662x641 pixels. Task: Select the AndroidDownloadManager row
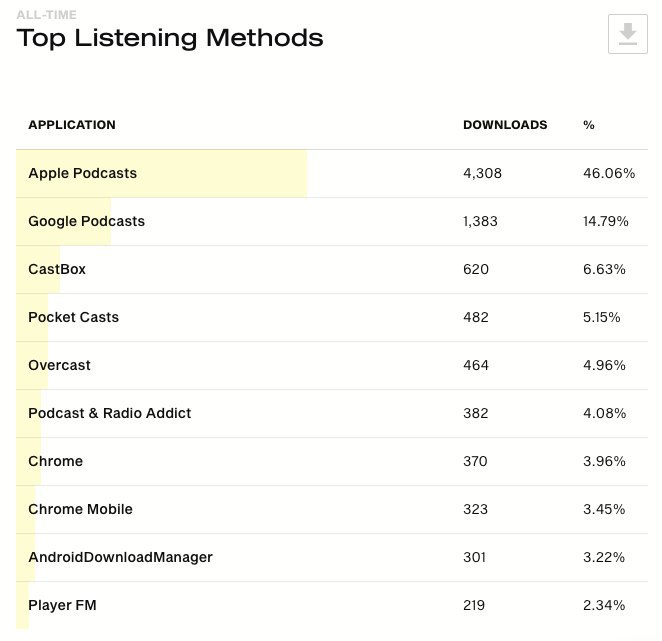[x=332, y=557]
